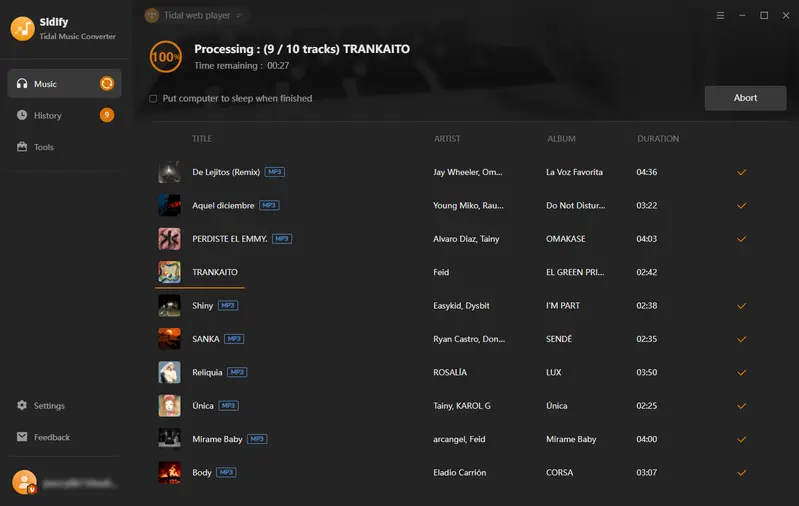Image resolution: width=799 pixels, height=506 pixels.
Task: Click the Shiny album thumbnail
Action: pos(169,306)
